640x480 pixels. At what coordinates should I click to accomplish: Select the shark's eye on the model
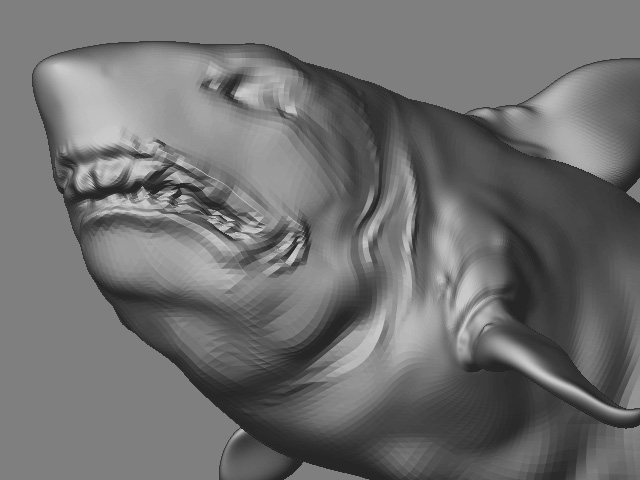tap(233, 87)
